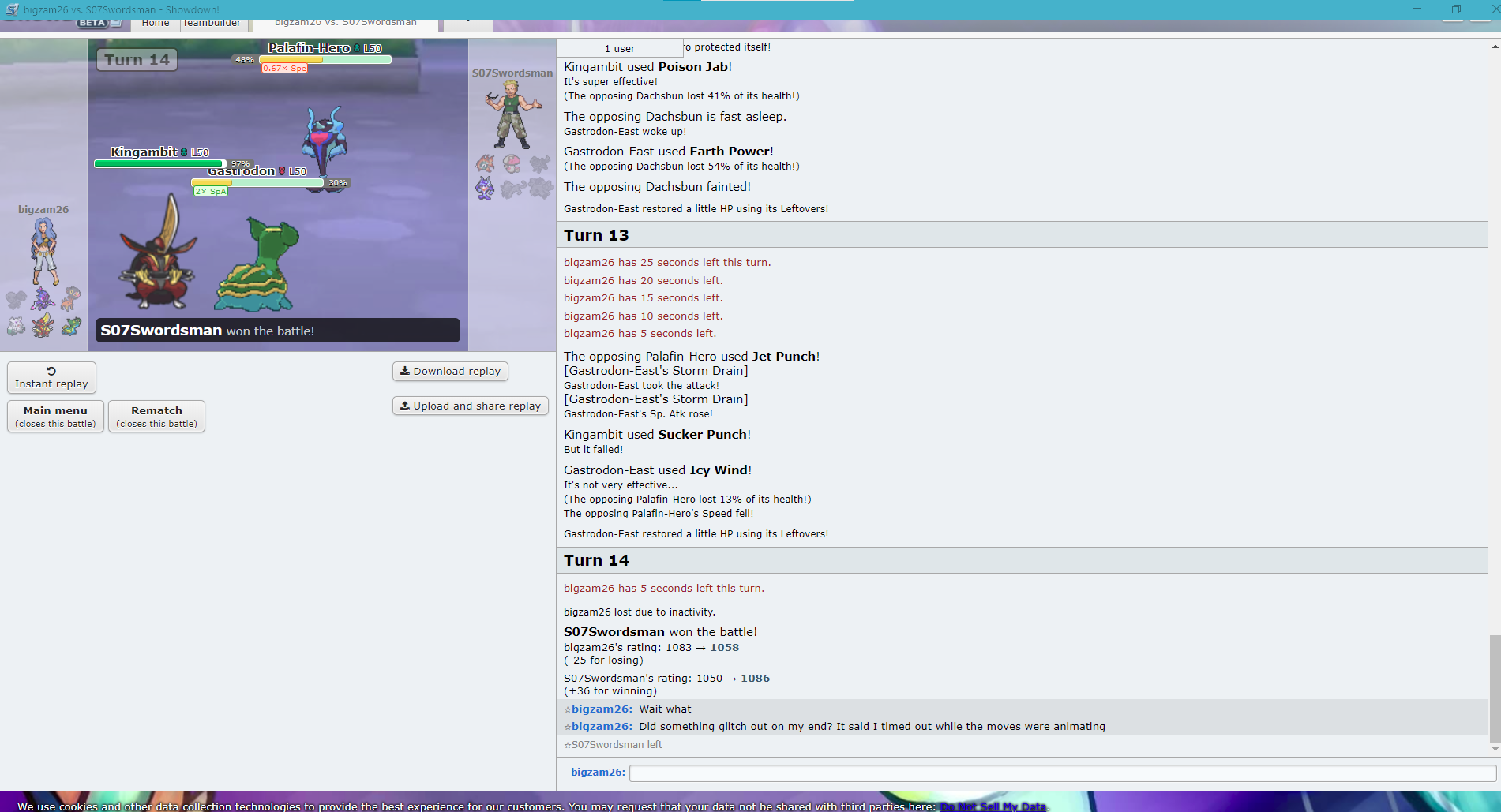Click bigzam26 name on glitch message
This screenshot has width=1501, height=812.
pyautogui.click(x=602, y=726)
